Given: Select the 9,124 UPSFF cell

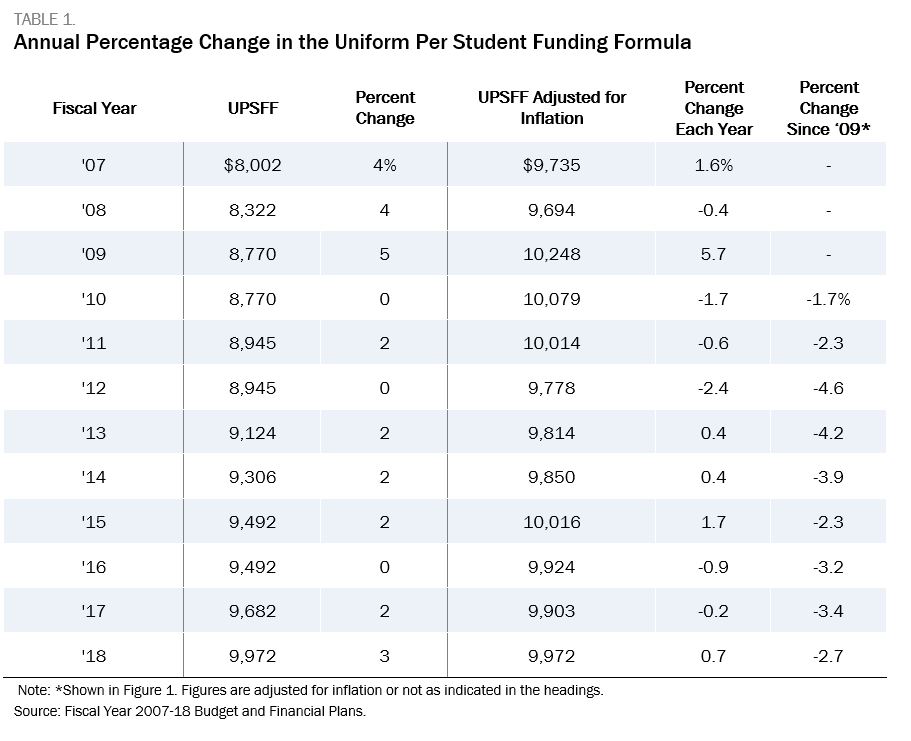Looking at the screenshot, I should click(252, 433).
